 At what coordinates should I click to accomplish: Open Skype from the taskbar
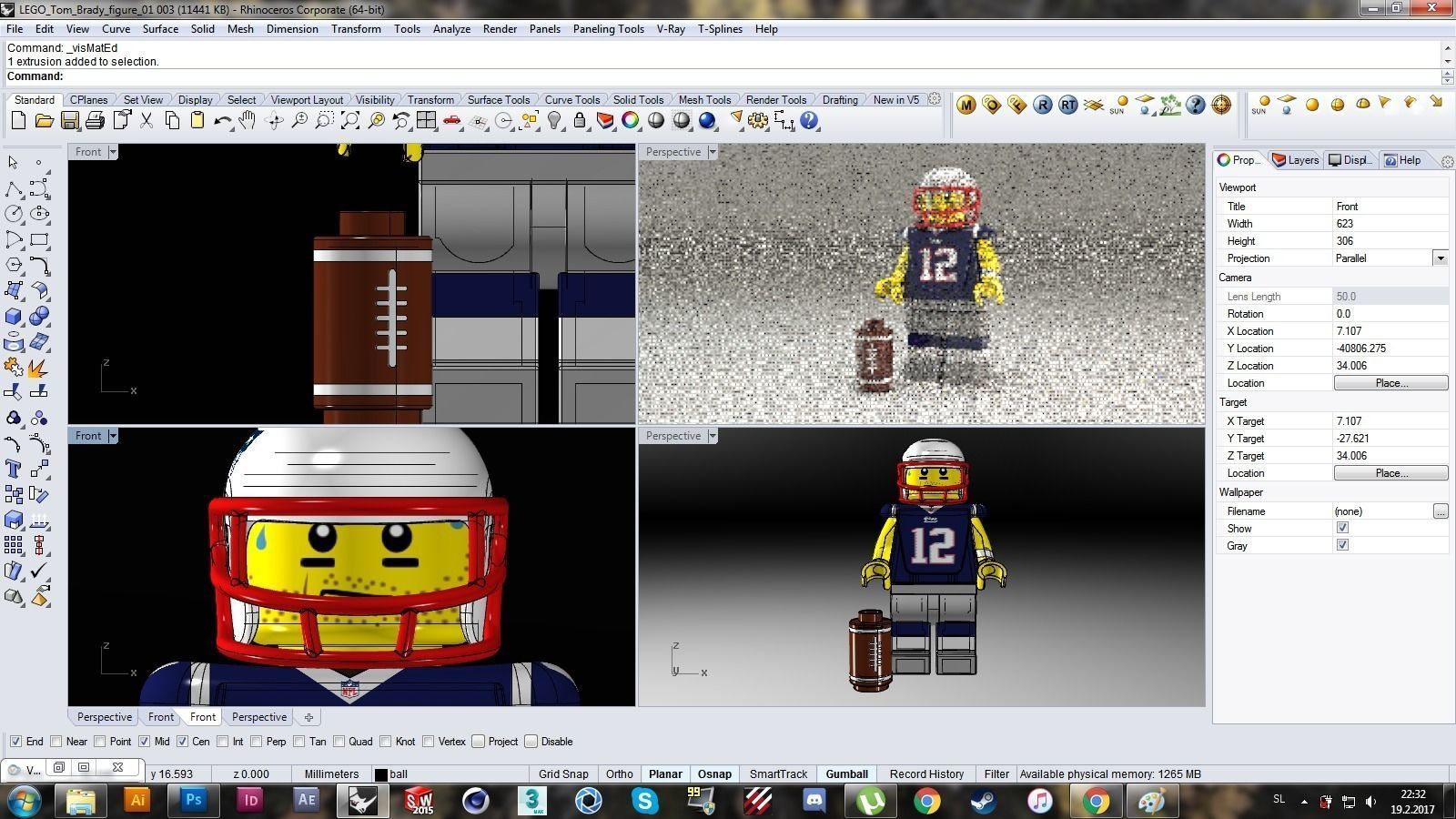645,801
